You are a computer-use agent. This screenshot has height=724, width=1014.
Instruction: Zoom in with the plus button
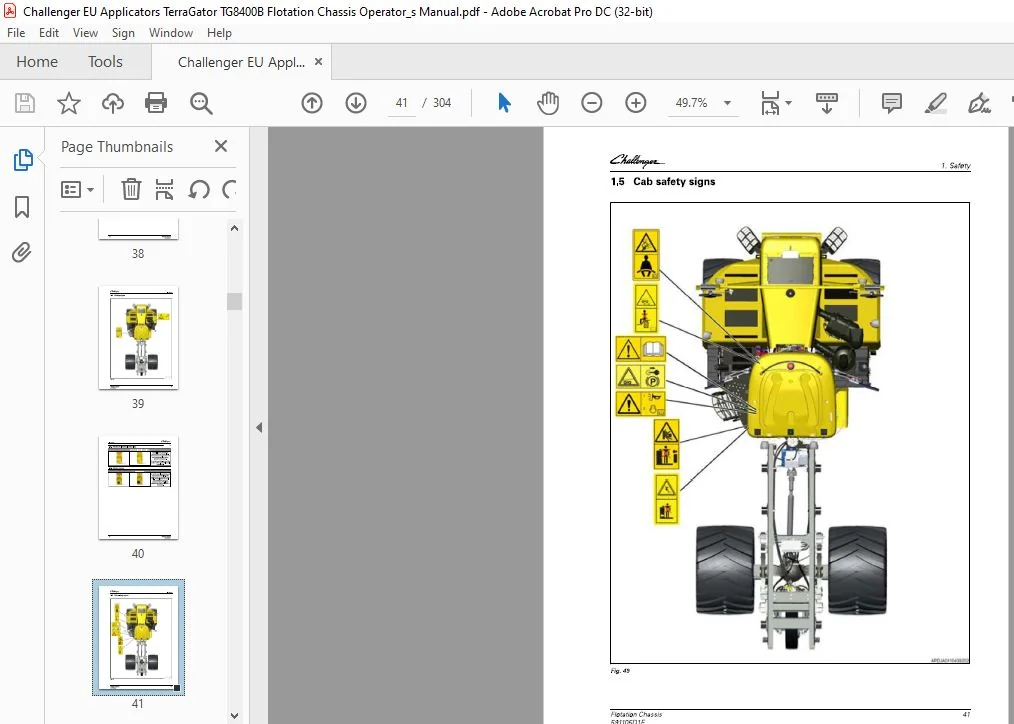tap(636, 103)
